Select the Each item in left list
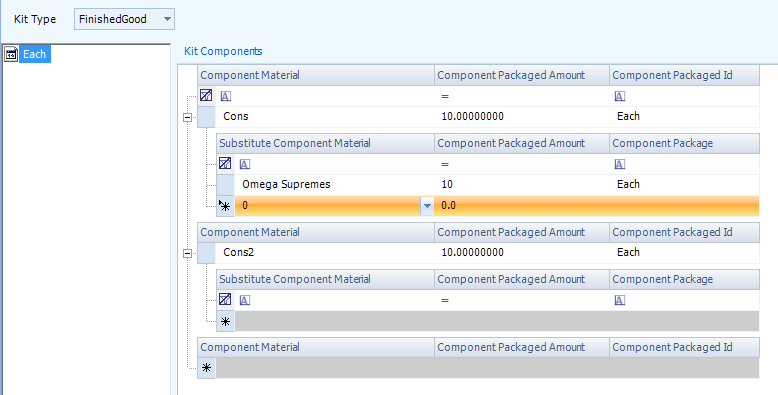 click(x=34, y=54)
